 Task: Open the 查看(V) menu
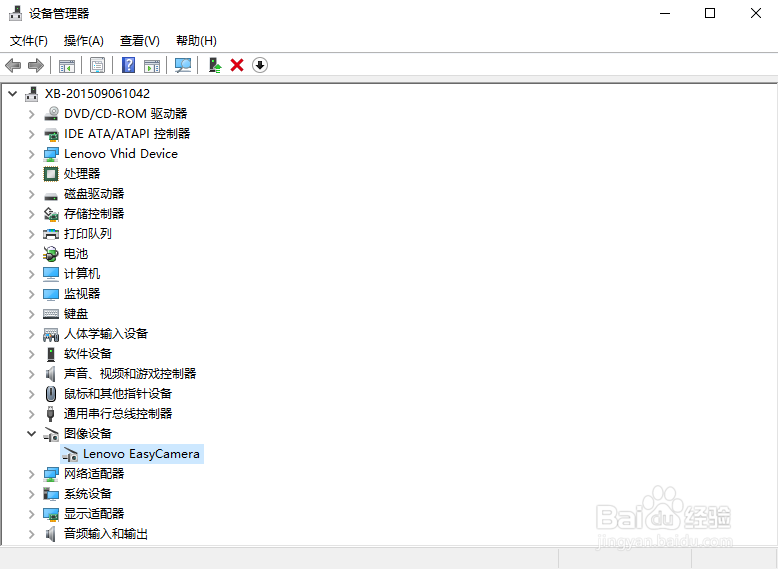coord(140,41)
